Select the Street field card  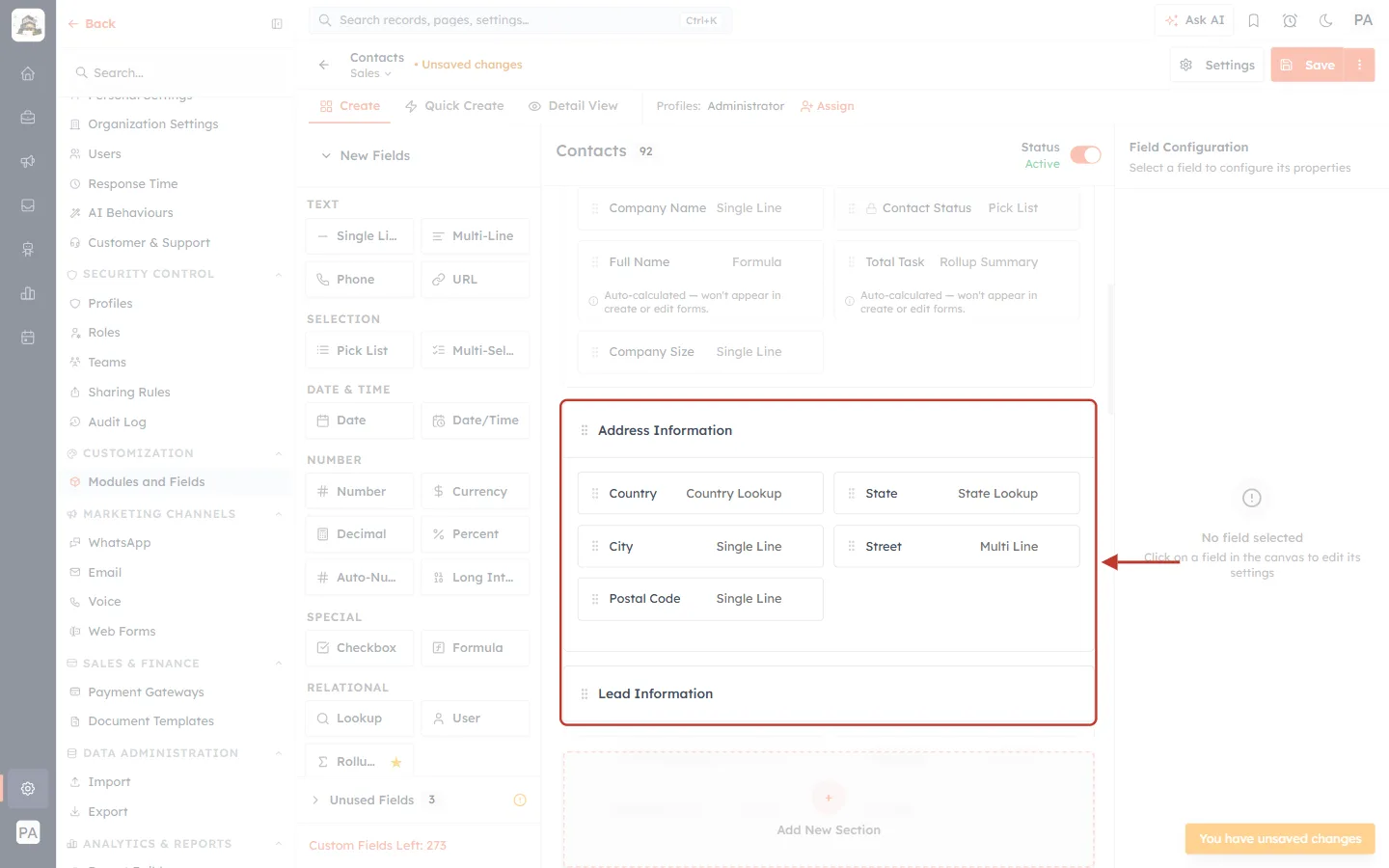[x=957, y=546]
